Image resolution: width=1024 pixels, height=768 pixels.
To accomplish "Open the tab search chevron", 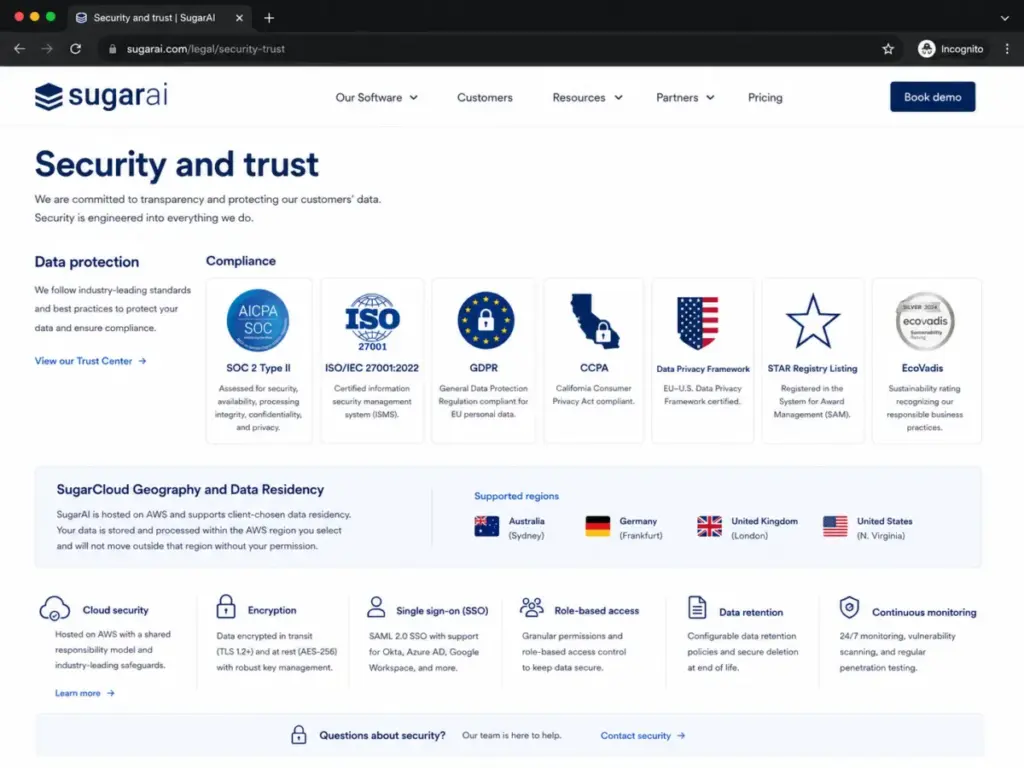I will pos(1004,18).
